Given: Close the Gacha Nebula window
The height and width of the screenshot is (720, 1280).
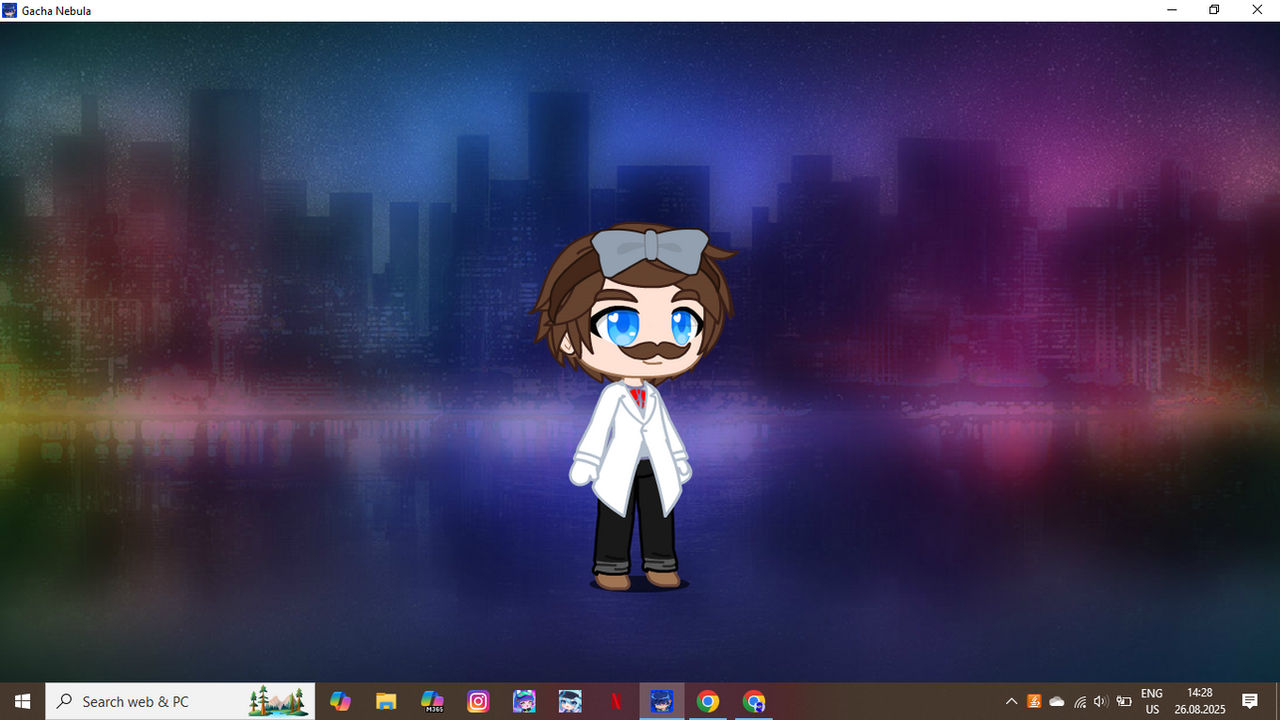Looking at the screenshot, I should coord(1258,10).
